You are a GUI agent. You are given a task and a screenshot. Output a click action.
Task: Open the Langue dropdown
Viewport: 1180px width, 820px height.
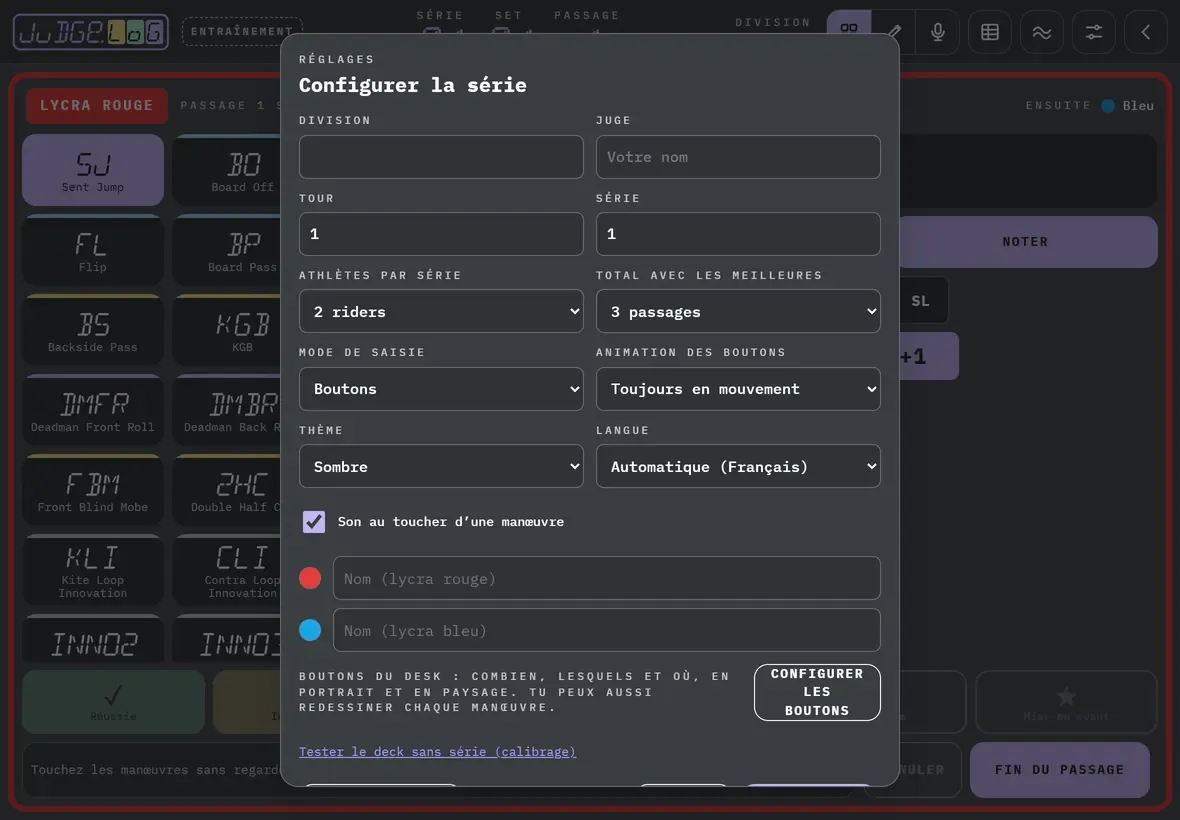pyautogui.click(x=738, y=466)
